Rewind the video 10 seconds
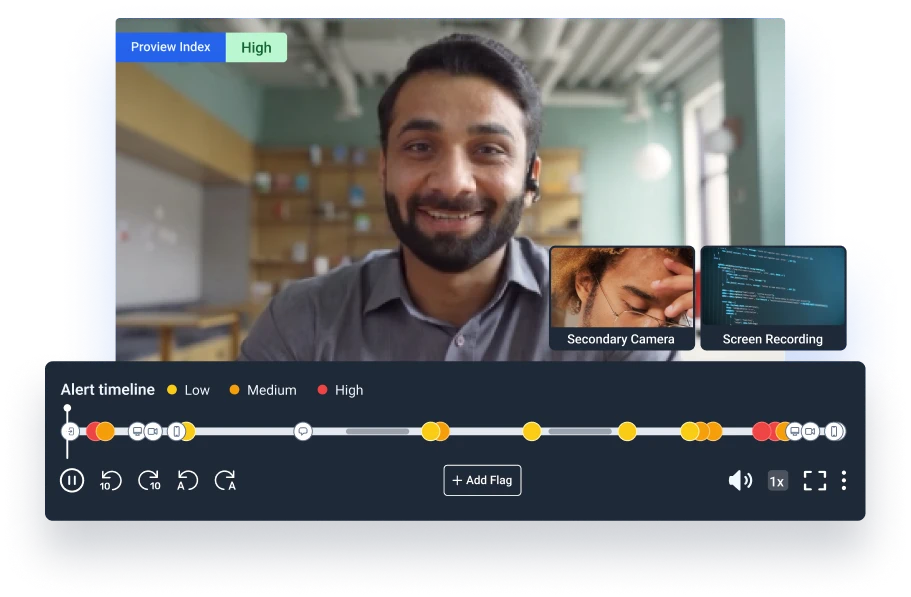 111,480
